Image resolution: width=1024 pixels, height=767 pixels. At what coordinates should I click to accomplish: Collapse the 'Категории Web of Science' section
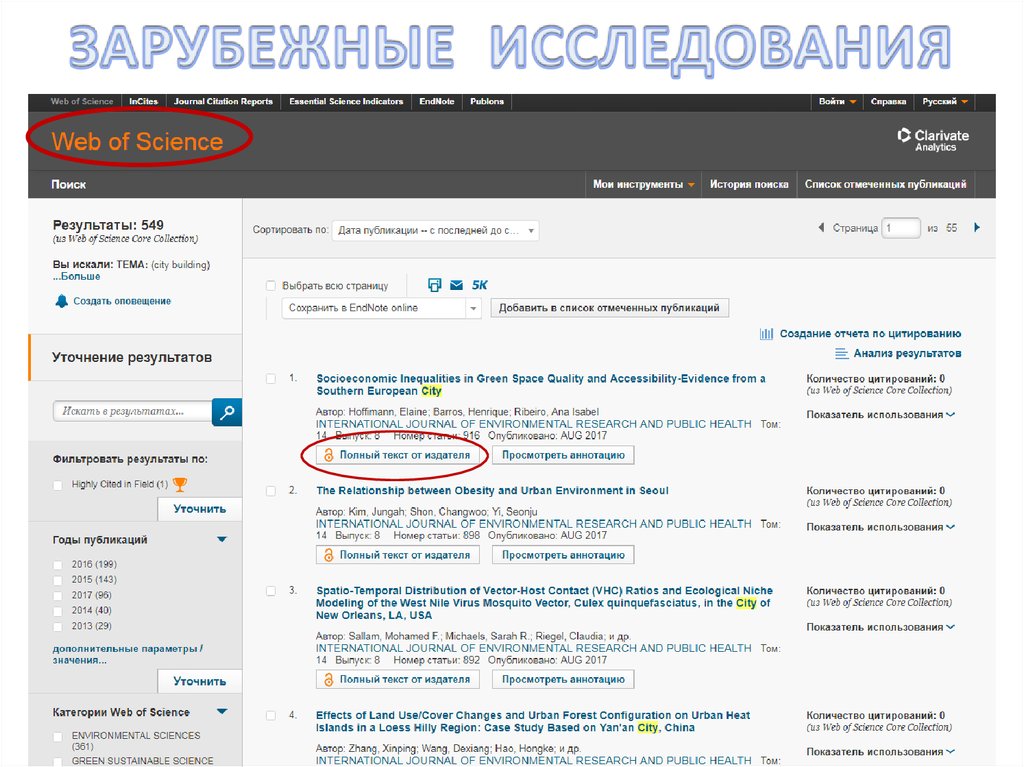click(x=222, y=711)
